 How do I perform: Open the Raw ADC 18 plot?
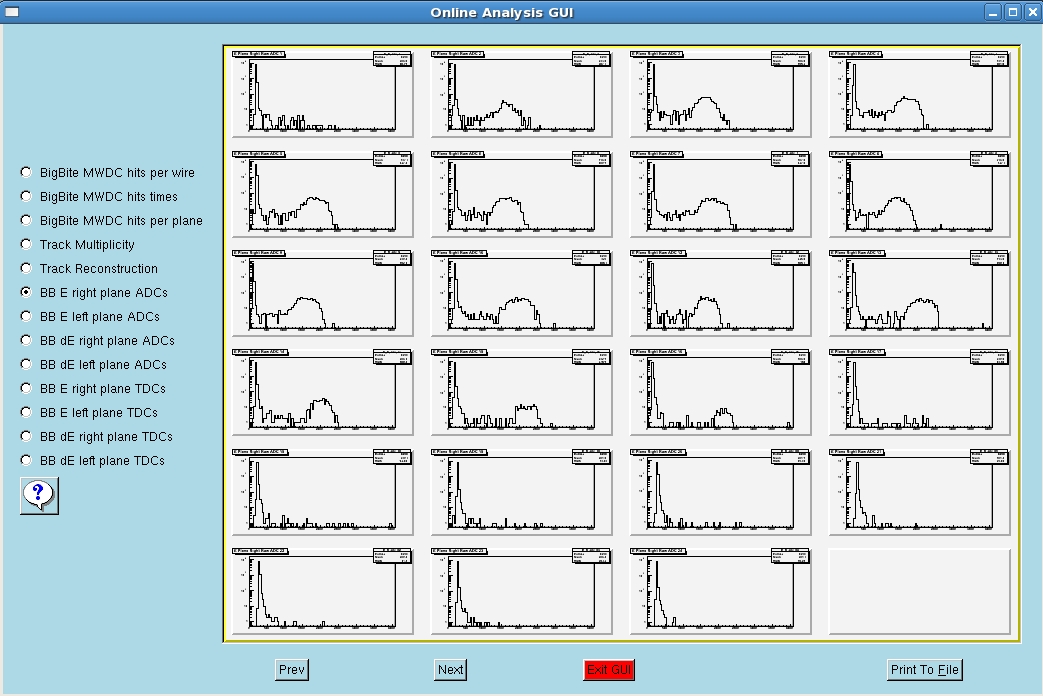coord(323,492)
